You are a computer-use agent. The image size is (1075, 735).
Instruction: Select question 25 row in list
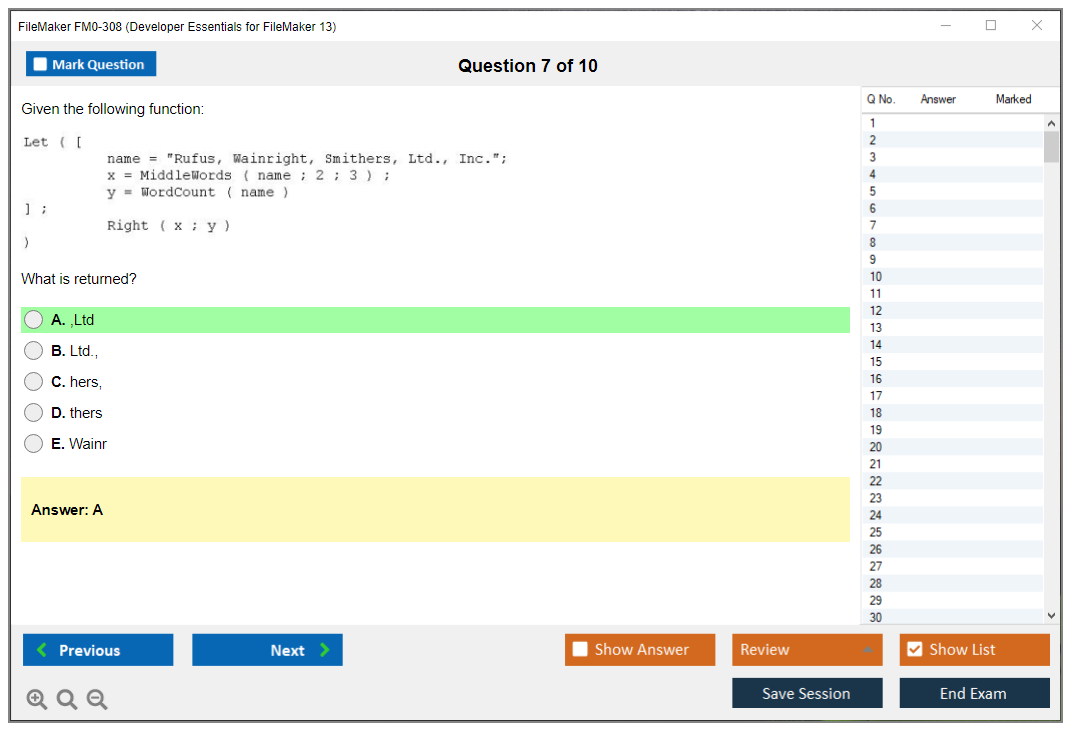coord(950,532)
